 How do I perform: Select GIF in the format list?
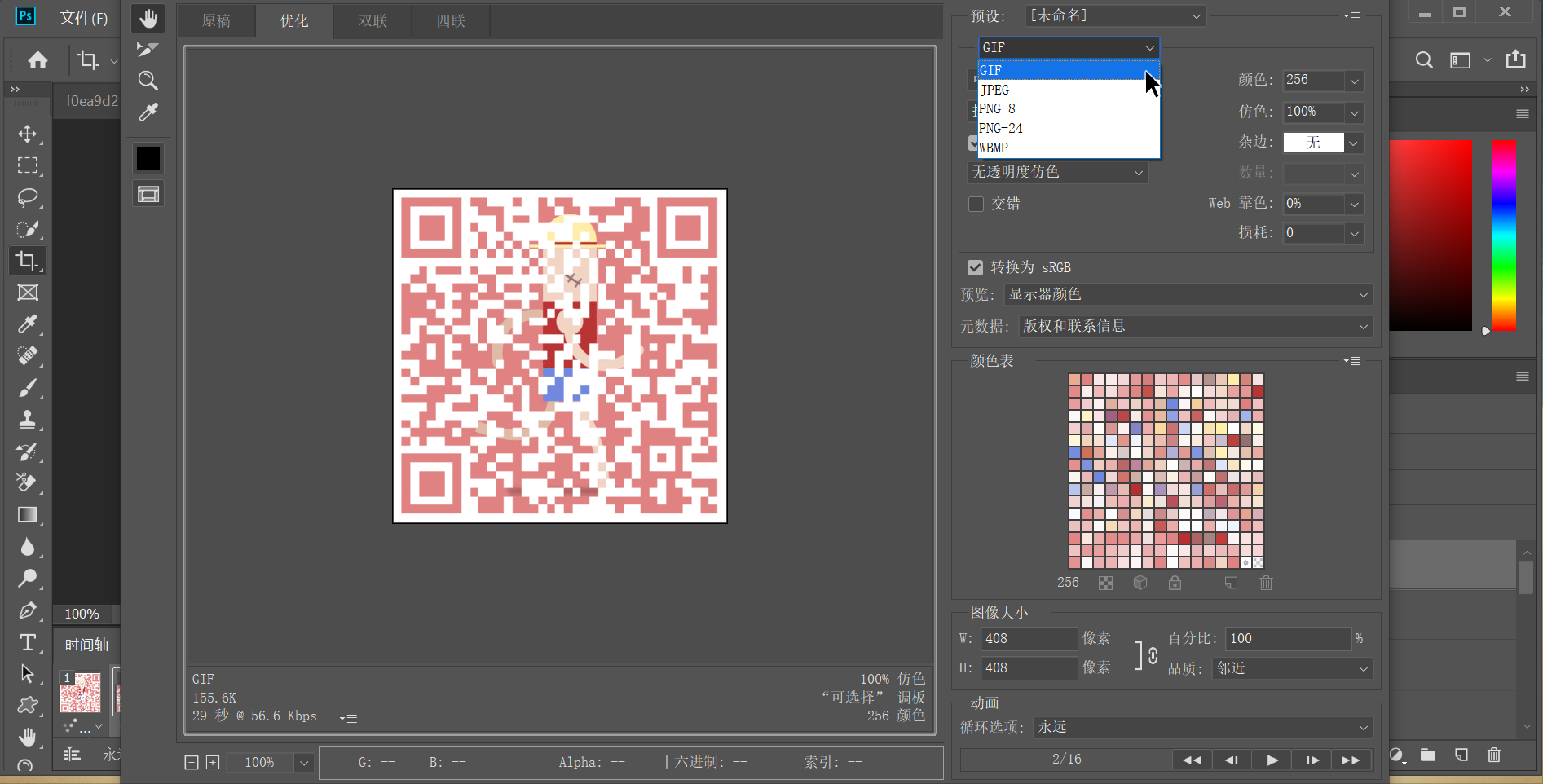[x=1069, y=70]
